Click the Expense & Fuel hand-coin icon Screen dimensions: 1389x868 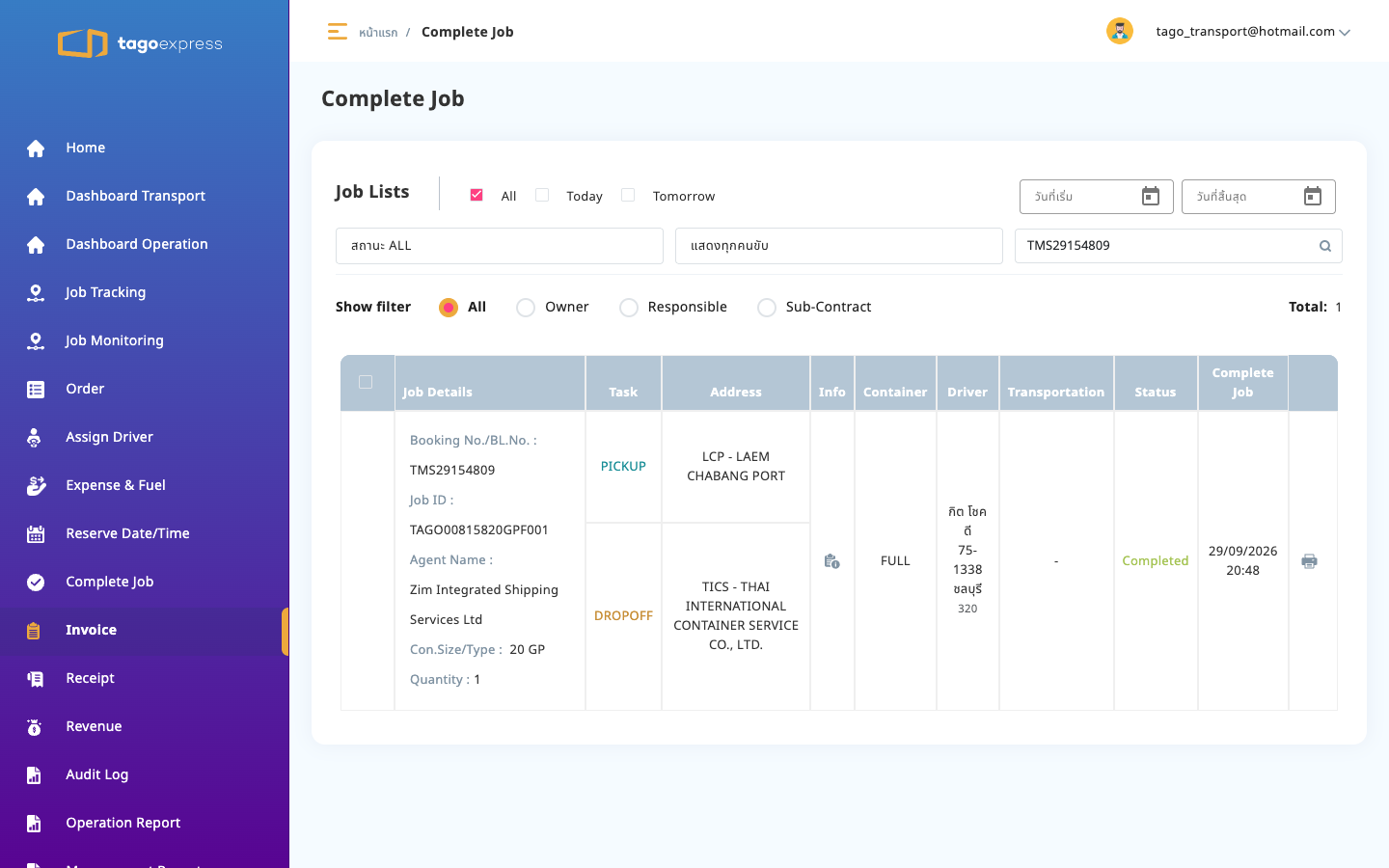(36, 485)
